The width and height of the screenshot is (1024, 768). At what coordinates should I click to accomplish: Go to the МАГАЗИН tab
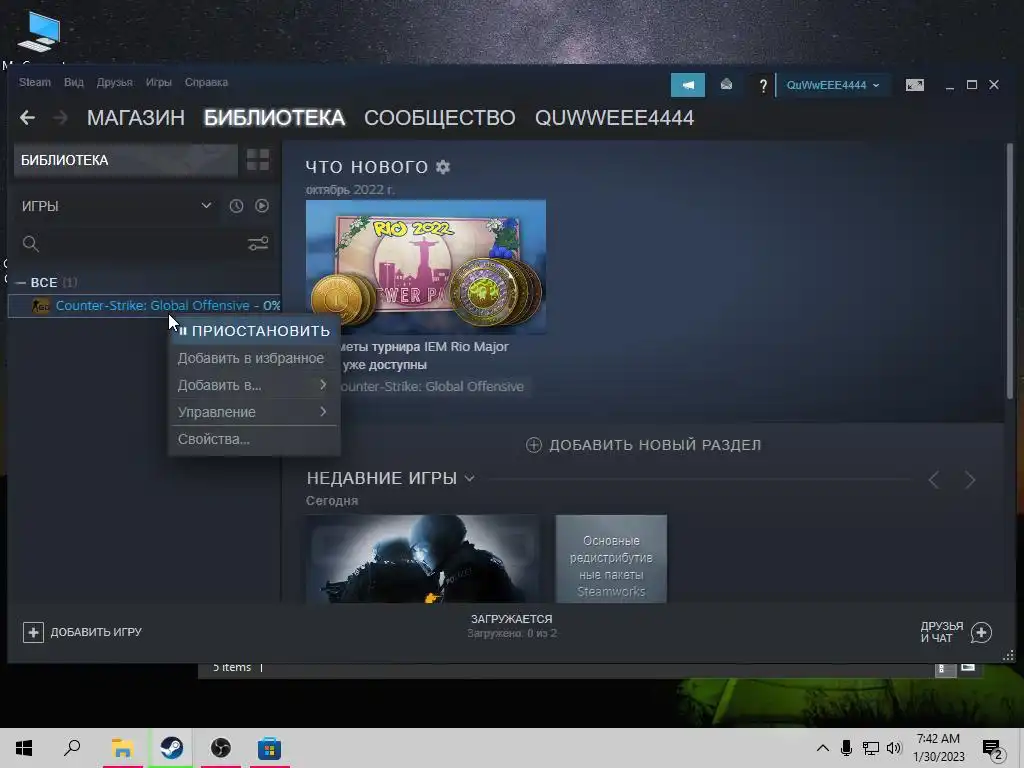click(136, 118)
